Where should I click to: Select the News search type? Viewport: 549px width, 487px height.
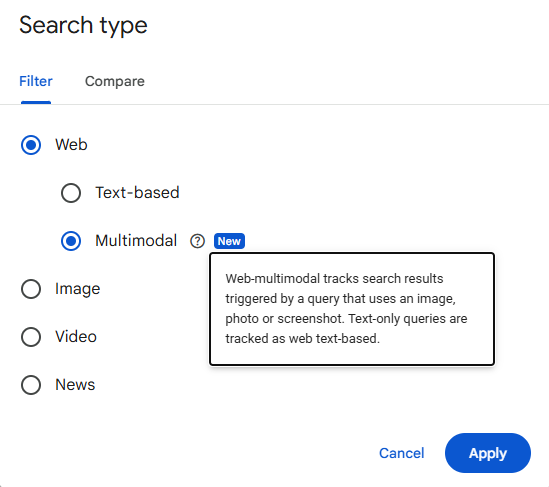click(x=31, y=385)
